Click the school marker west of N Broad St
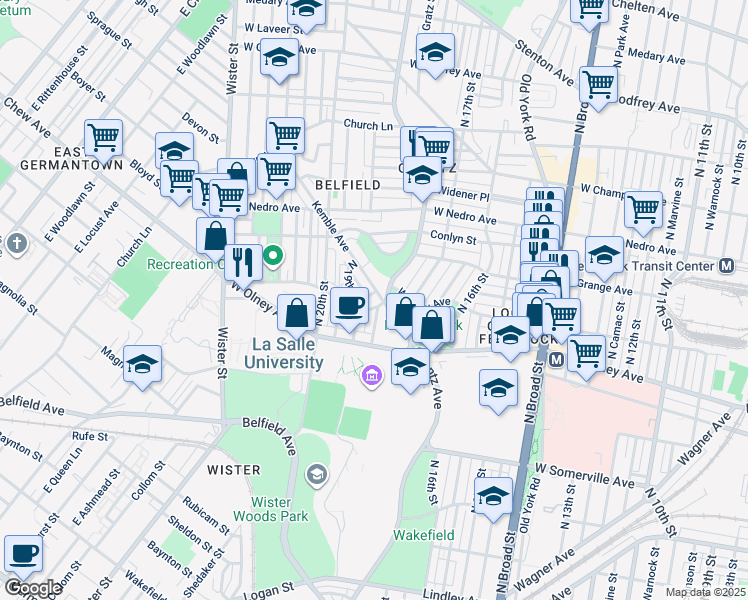 coord(498,391)
